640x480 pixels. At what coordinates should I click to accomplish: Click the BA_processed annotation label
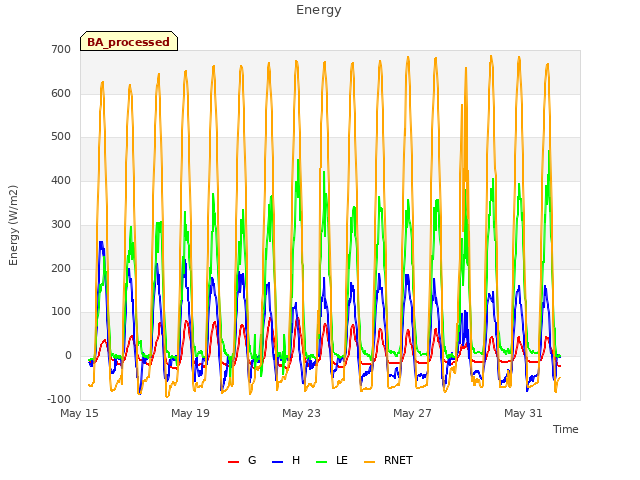pyautogui.click(x=129, y=41)
